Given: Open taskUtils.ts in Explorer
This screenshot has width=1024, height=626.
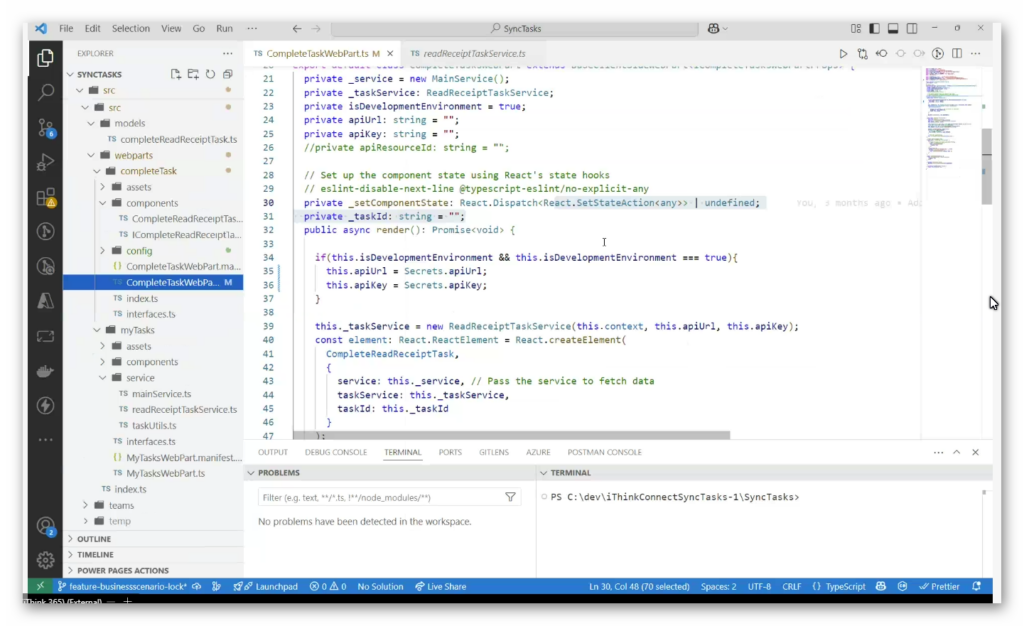Looking at the screenshot, I should [x=154, y=426].
